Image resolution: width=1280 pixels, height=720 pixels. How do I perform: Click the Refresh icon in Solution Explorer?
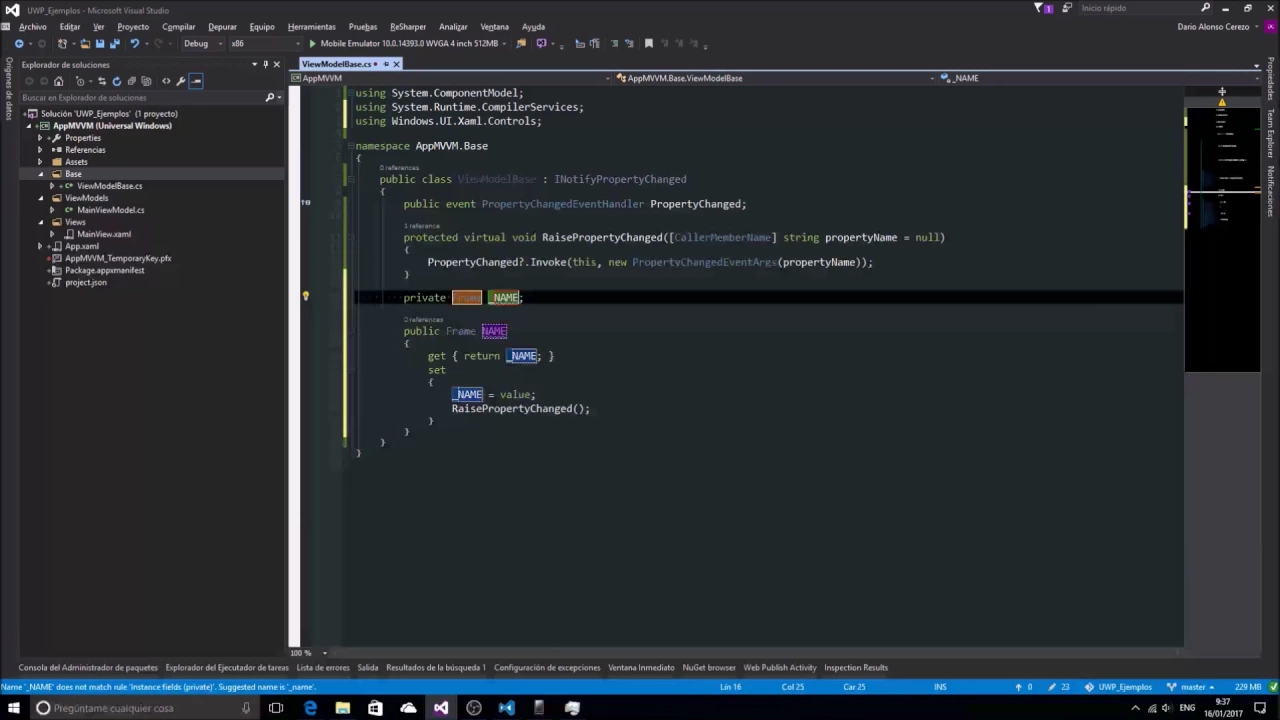(x=117, y=81)
